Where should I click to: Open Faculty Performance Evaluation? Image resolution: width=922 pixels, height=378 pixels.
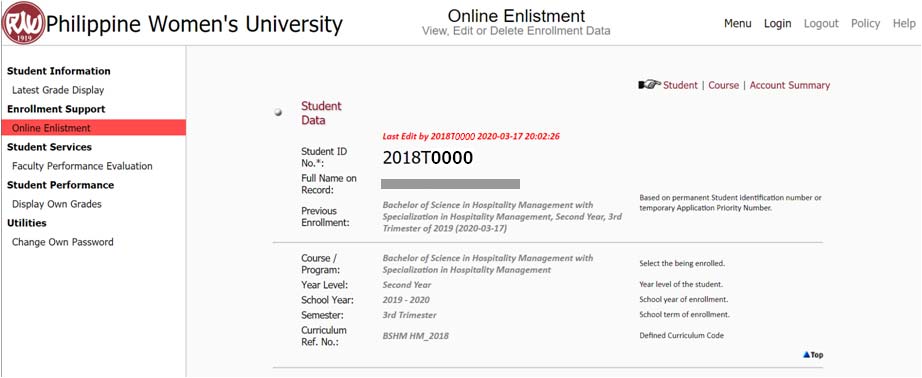click(x=82, y=166)
